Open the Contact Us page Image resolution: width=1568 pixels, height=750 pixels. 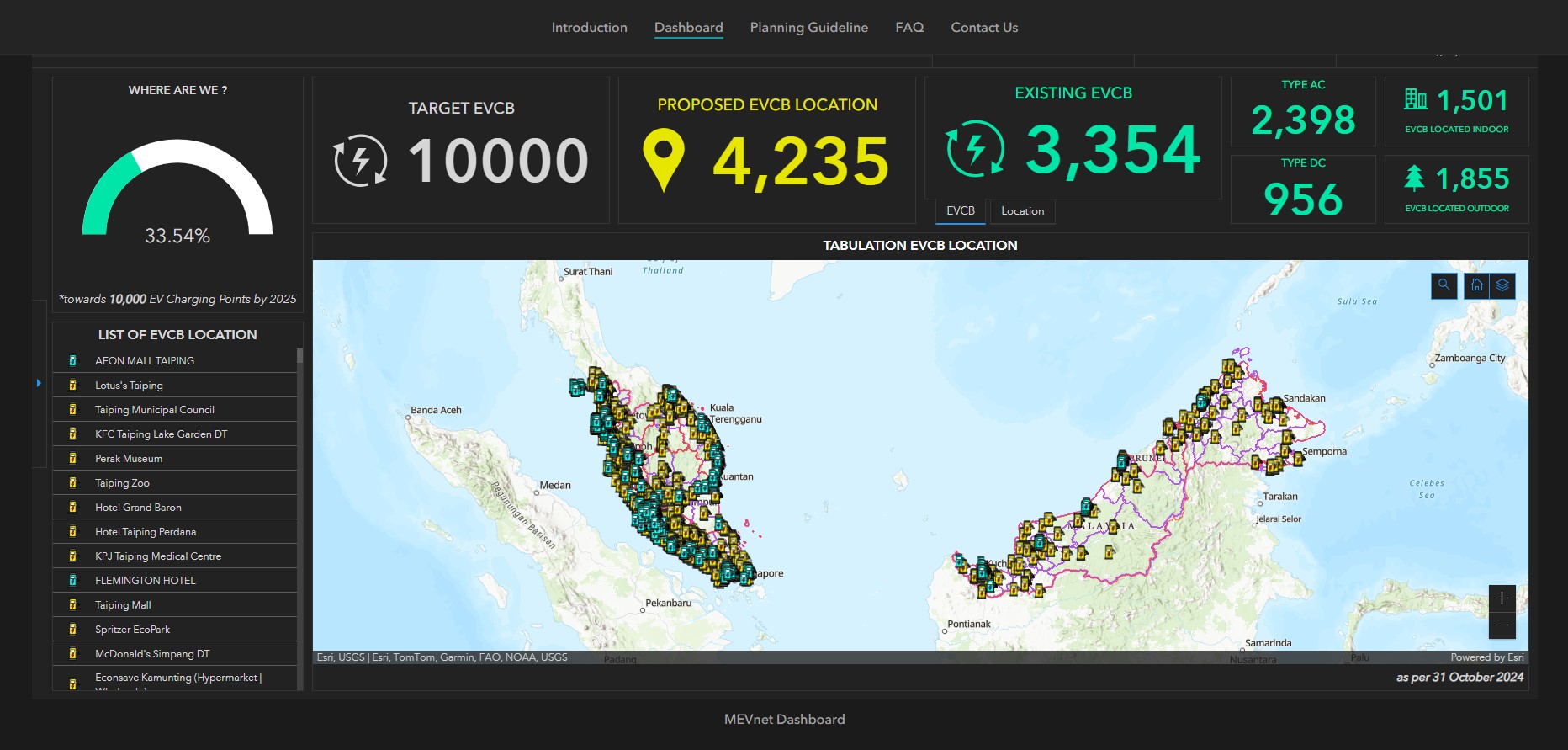pos(984,28)
